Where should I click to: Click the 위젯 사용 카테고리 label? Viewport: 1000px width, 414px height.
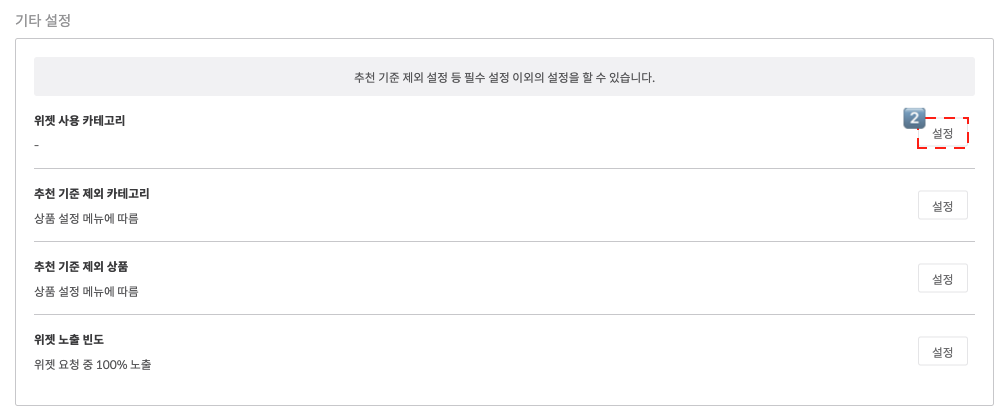coord(79,121)
